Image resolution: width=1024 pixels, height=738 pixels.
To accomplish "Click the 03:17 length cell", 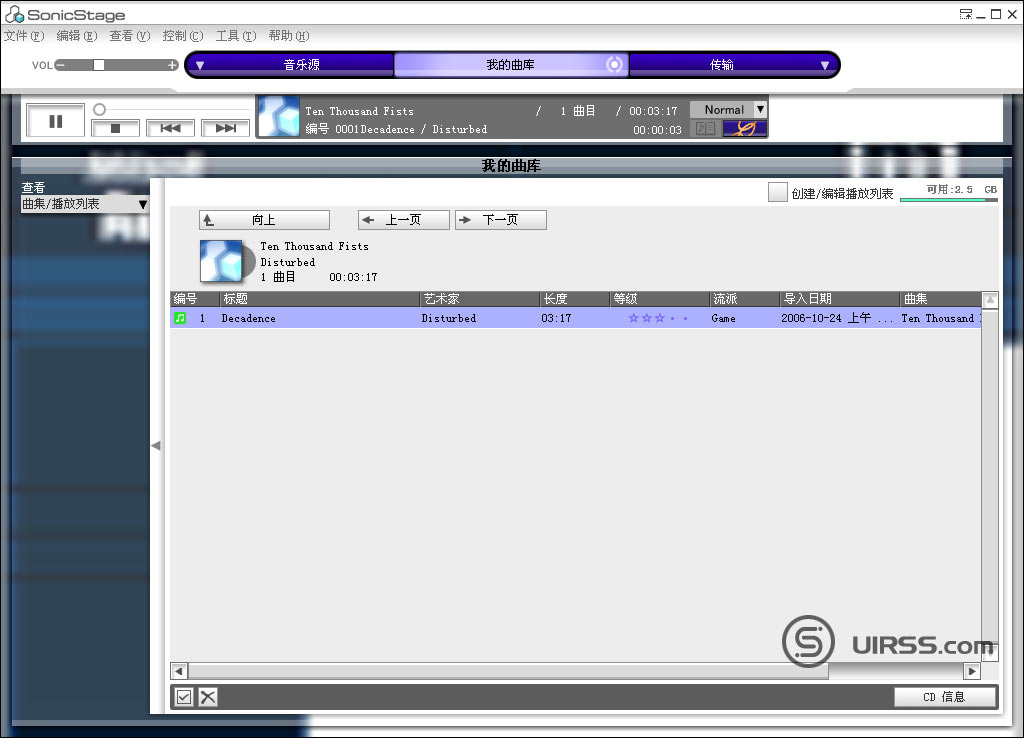I will pyautogui.click(x=556, y=318).
